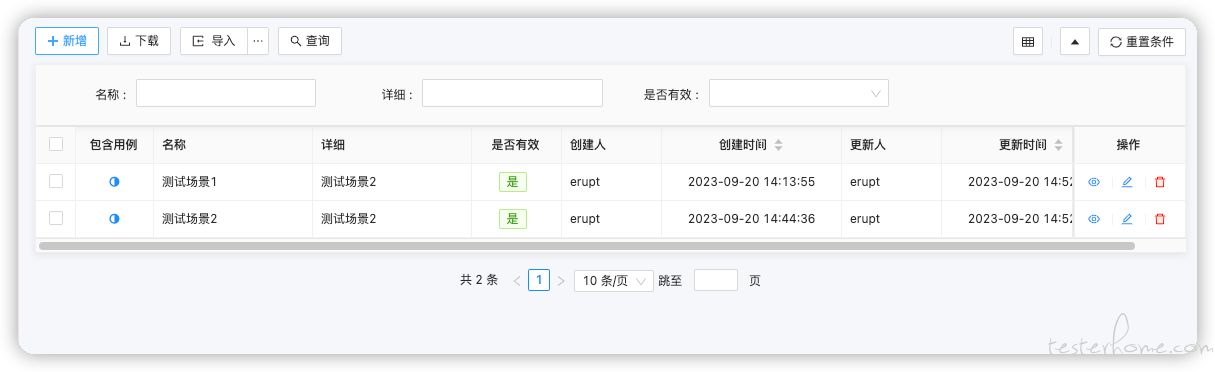Focus the 名称 filter input

(x=226, y=94)
